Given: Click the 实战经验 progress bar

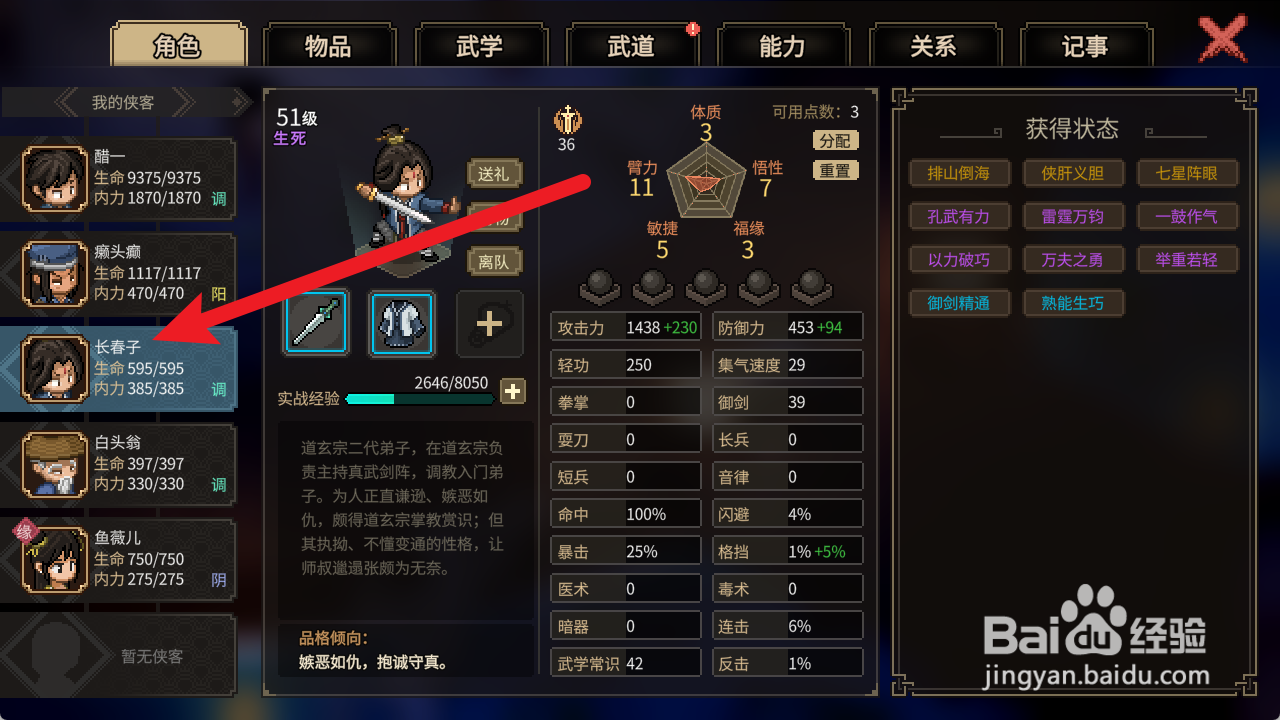Looking at the screenshot, I should point(420,399).
